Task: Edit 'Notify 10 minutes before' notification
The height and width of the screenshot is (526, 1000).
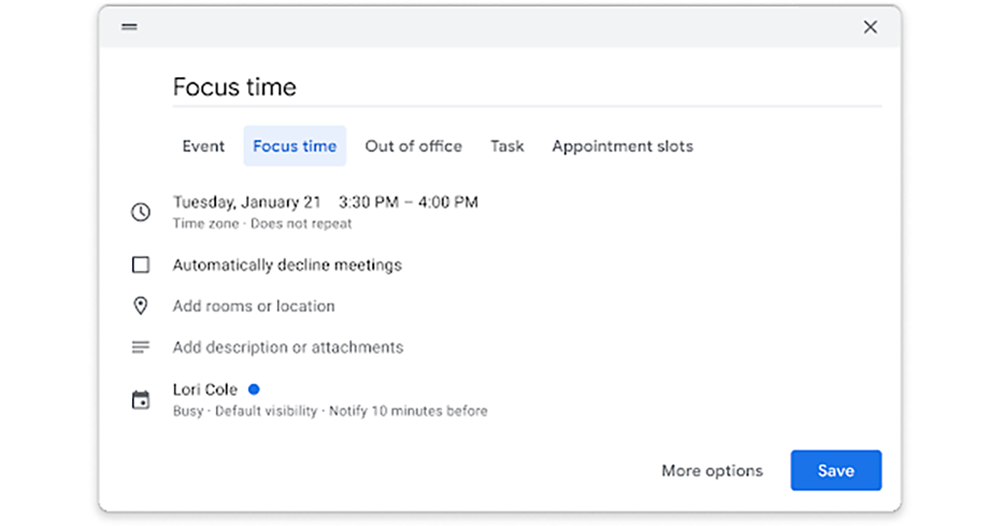Action: coord(408,411)
